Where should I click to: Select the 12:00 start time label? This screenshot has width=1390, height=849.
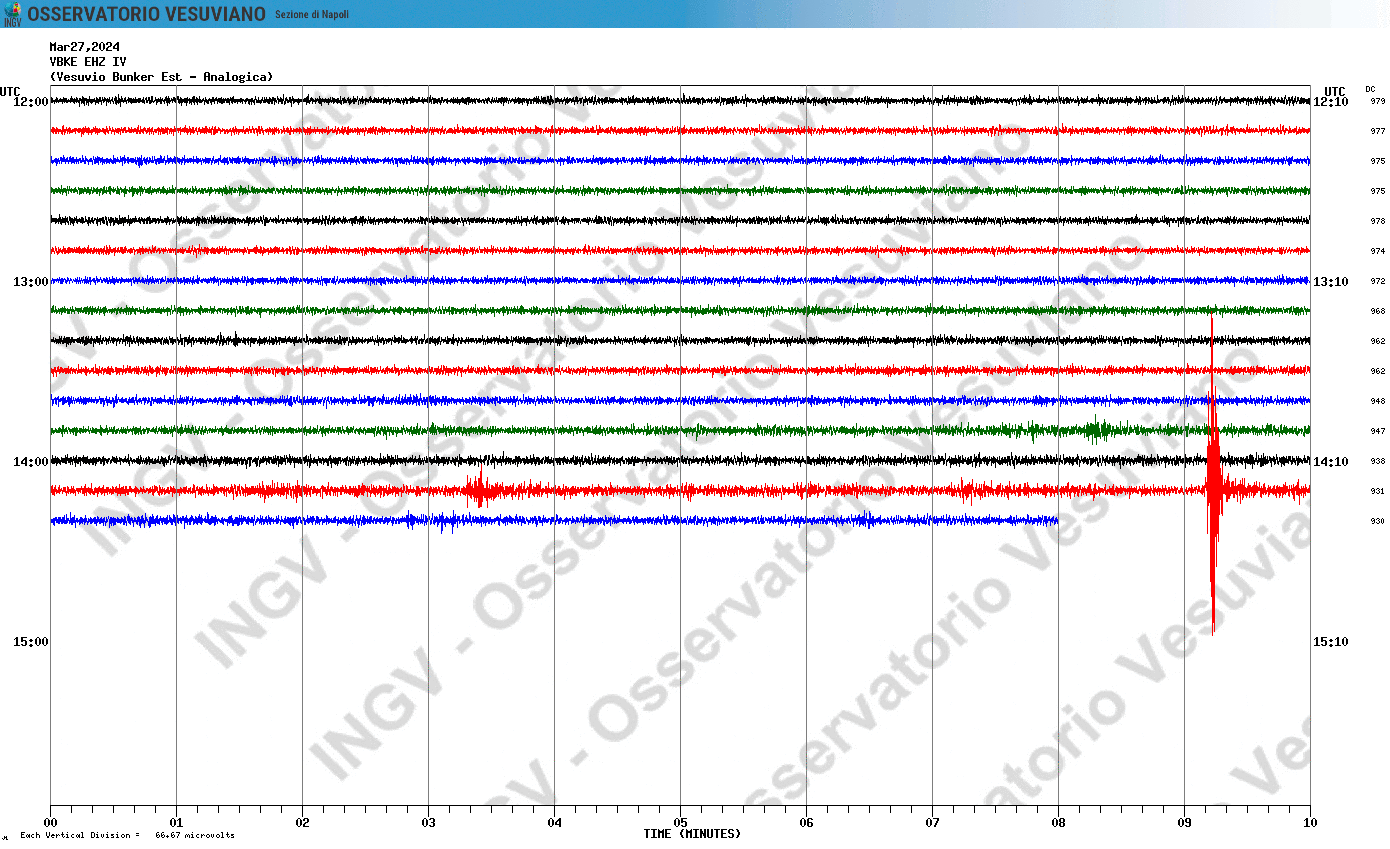[30, 101]
